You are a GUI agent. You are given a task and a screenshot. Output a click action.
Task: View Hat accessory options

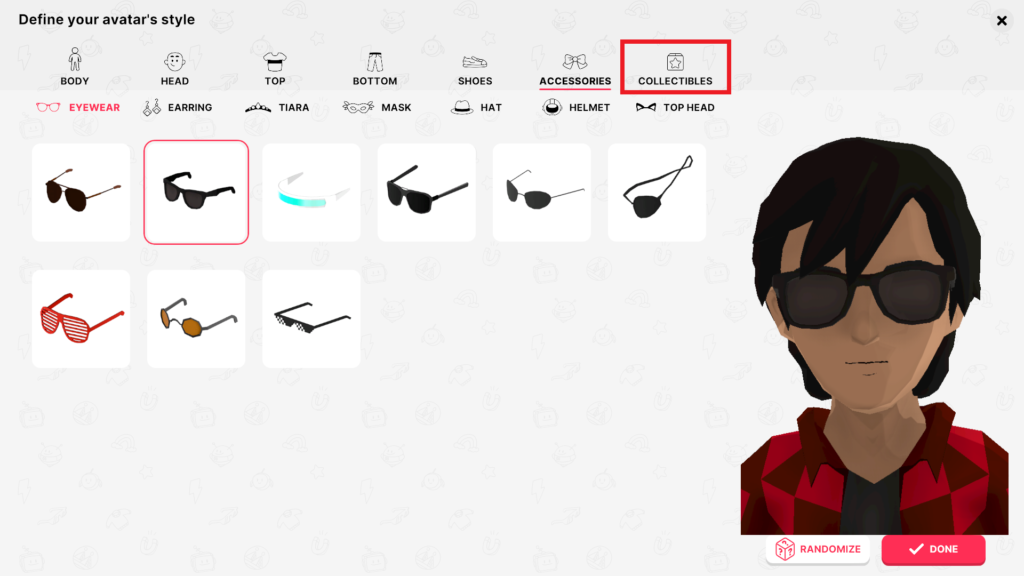click(x=476, y=107)
